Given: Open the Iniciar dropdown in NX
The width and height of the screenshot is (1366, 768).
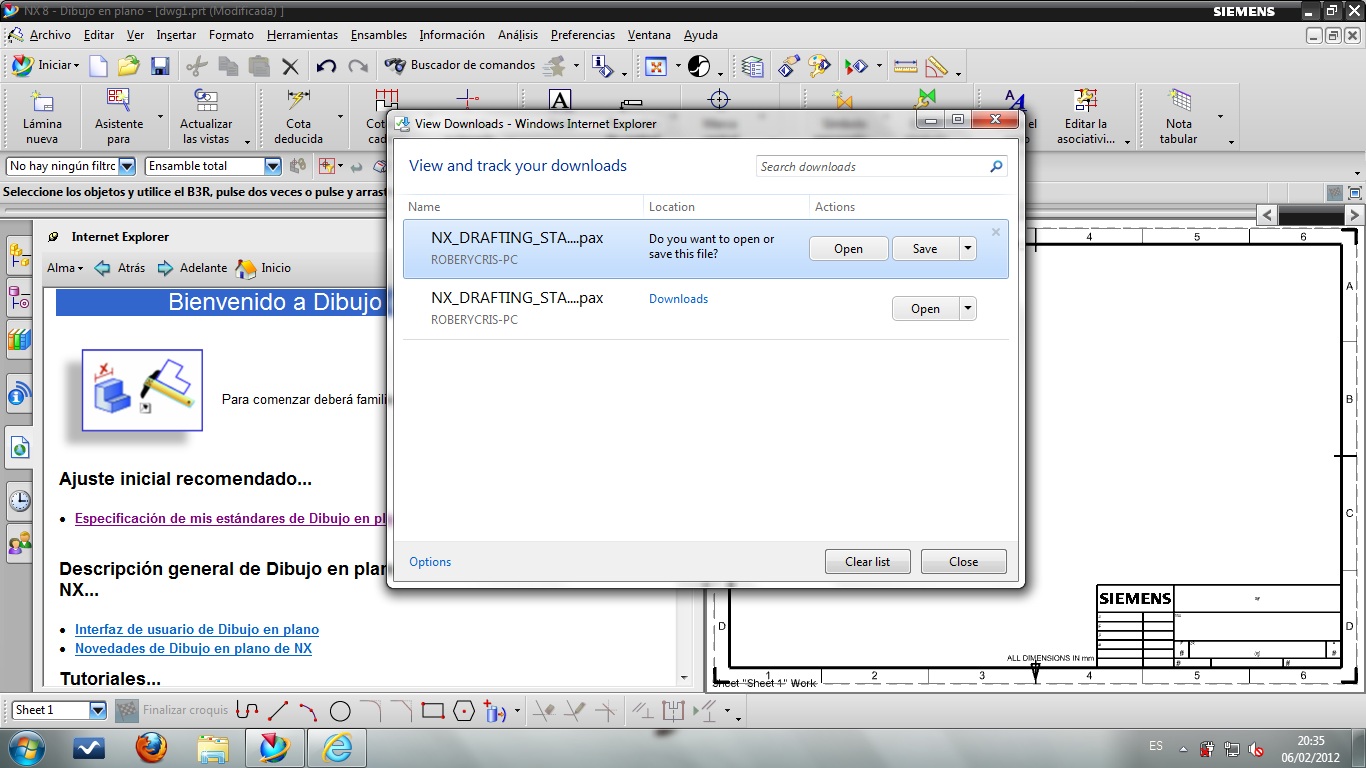Looking at the screenshot, I should 44,66.
